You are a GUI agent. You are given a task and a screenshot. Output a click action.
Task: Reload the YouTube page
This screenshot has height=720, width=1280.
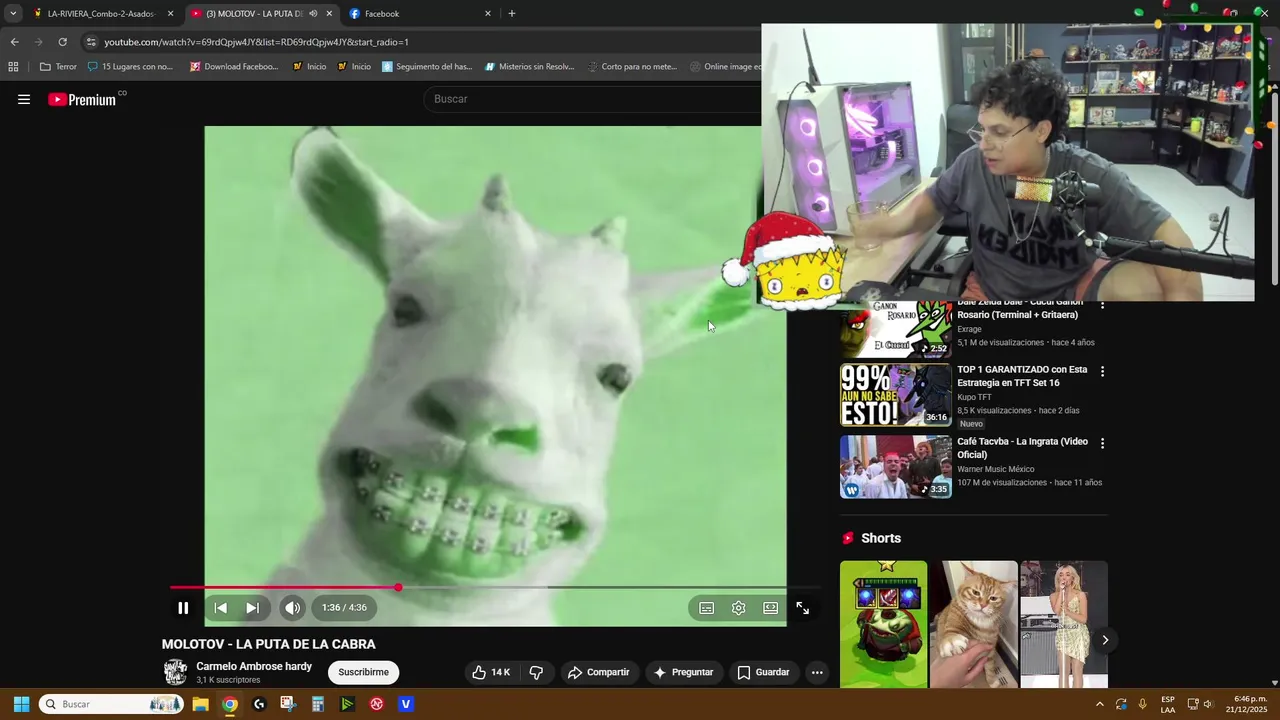click(x=63, y=42)
